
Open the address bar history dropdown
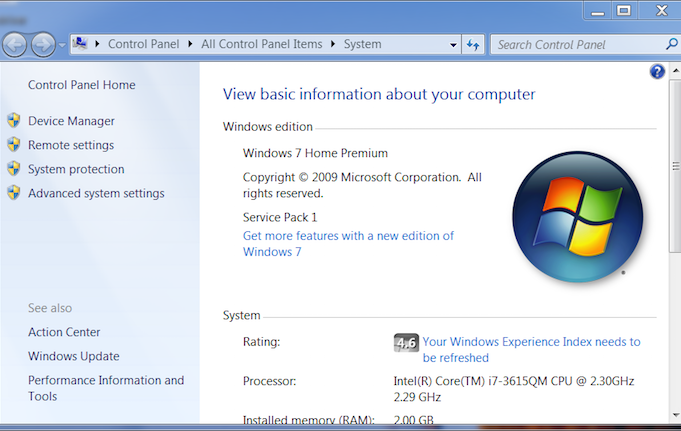coord(453,45)
